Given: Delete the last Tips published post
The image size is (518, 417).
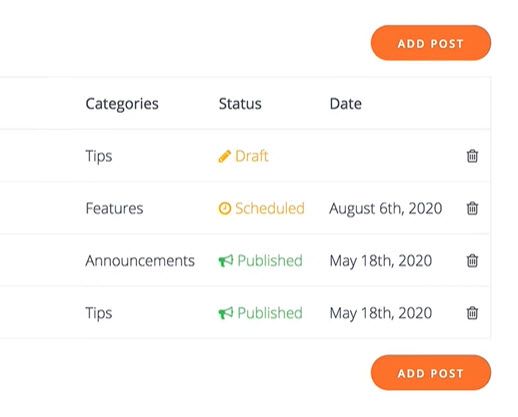Looking at the screenshot, I should pos(472,313).
